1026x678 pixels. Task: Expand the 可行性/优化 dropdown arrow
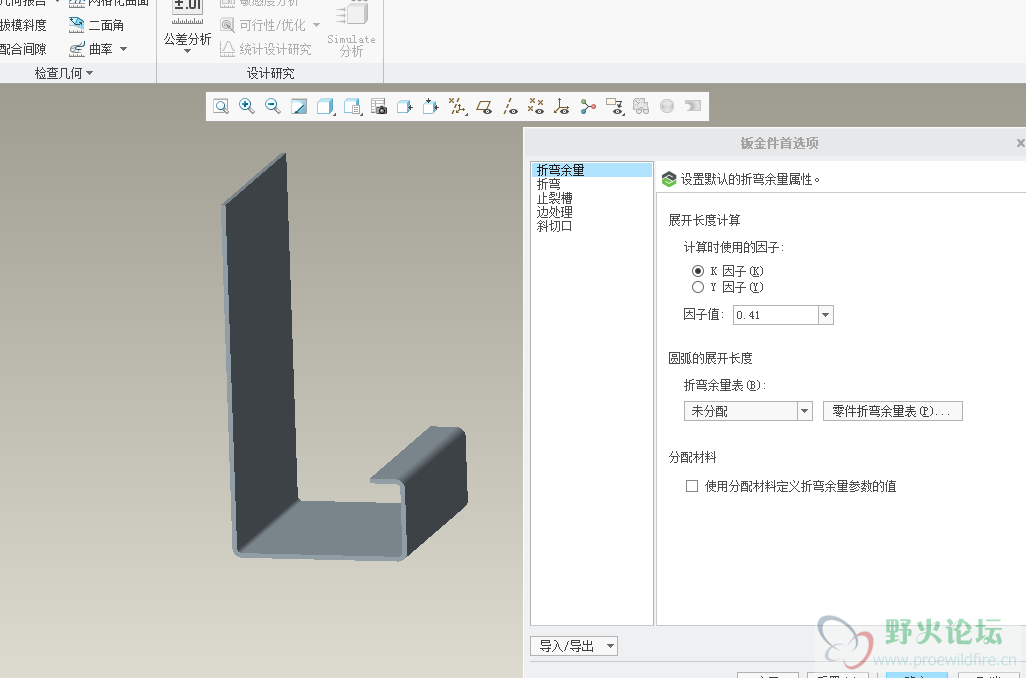tap(317, 25)
